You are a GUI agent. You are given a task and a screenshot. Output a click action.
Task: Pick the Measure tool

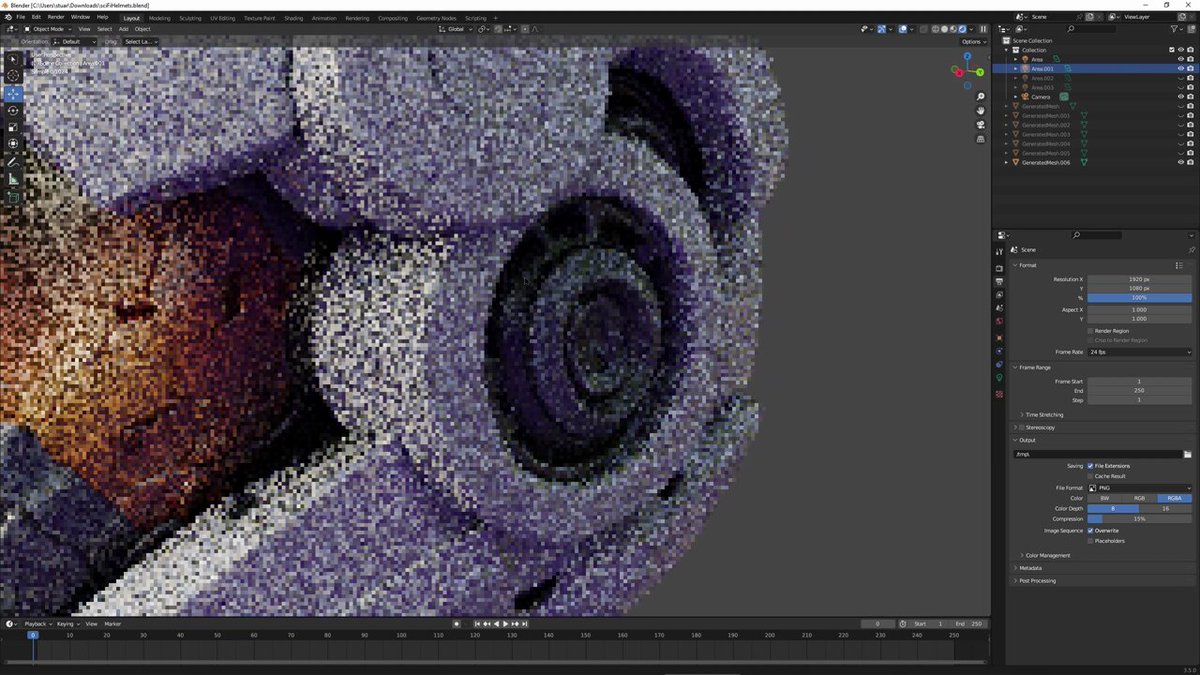tap(13, 179)
